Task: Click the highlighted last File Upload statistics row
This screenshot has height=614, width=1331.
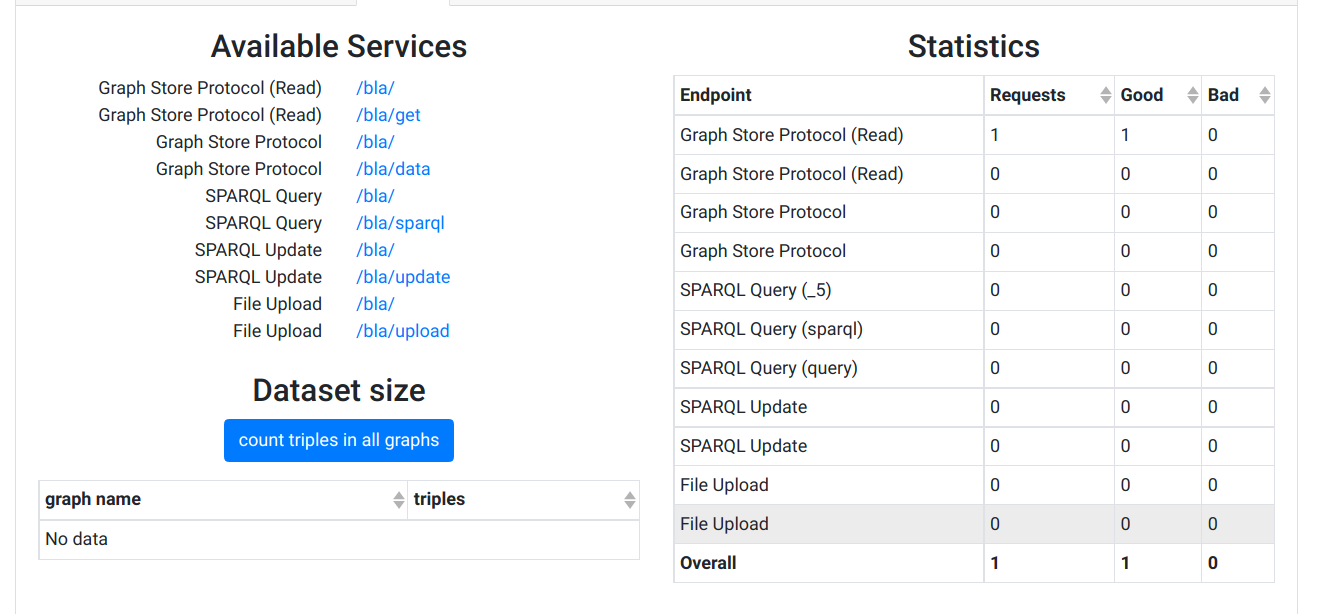Action: point(724,524)
